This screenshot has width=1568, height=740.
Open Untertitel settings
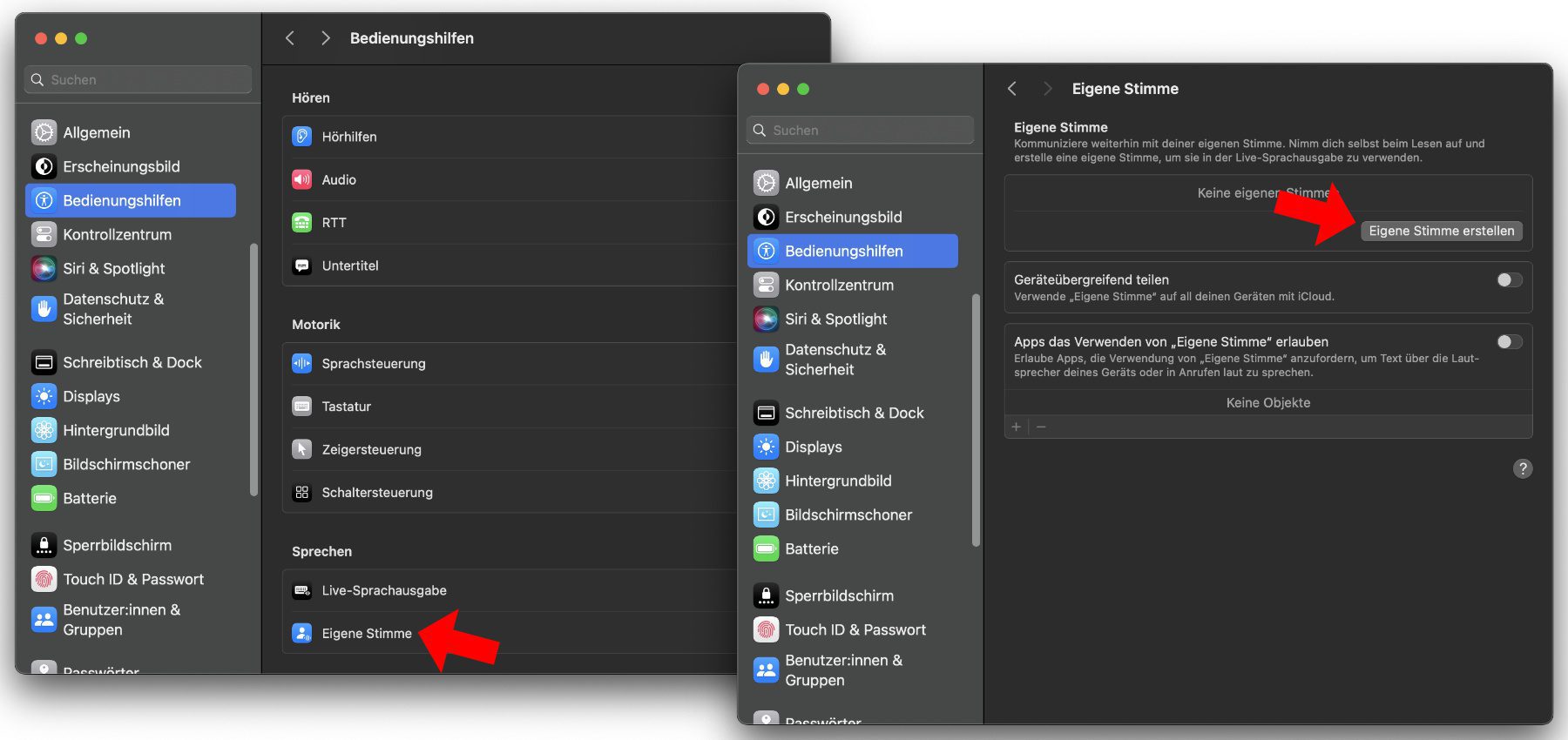[x=349, y=266]
